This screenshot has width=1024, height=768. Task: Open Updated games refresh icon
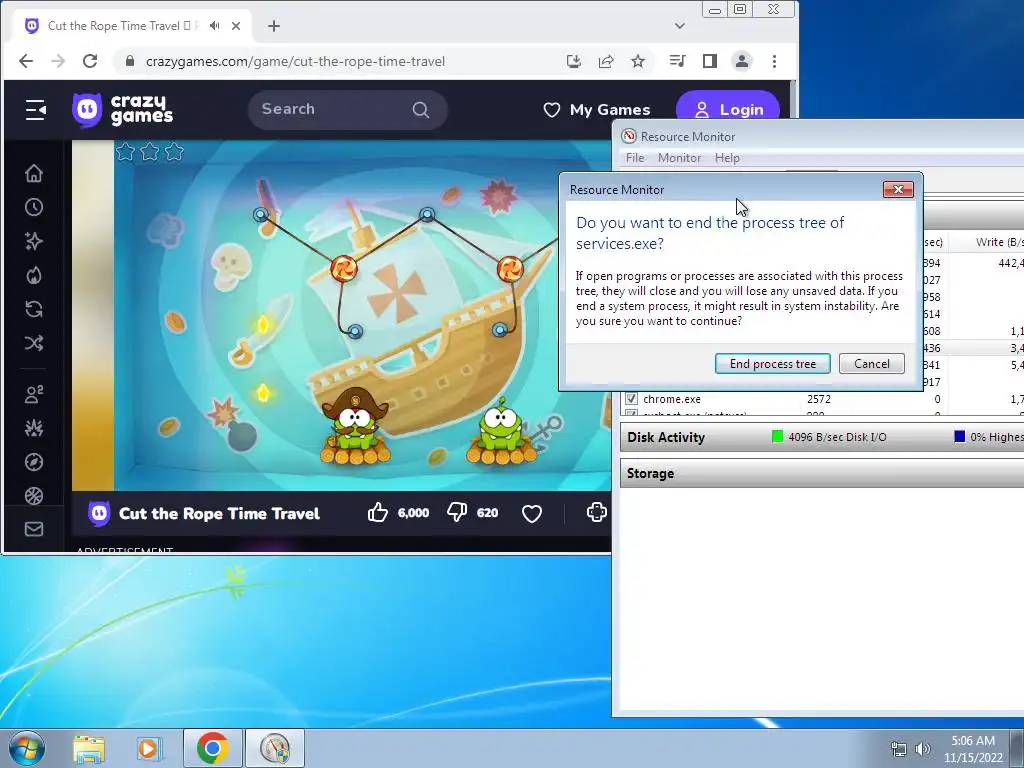34,309
